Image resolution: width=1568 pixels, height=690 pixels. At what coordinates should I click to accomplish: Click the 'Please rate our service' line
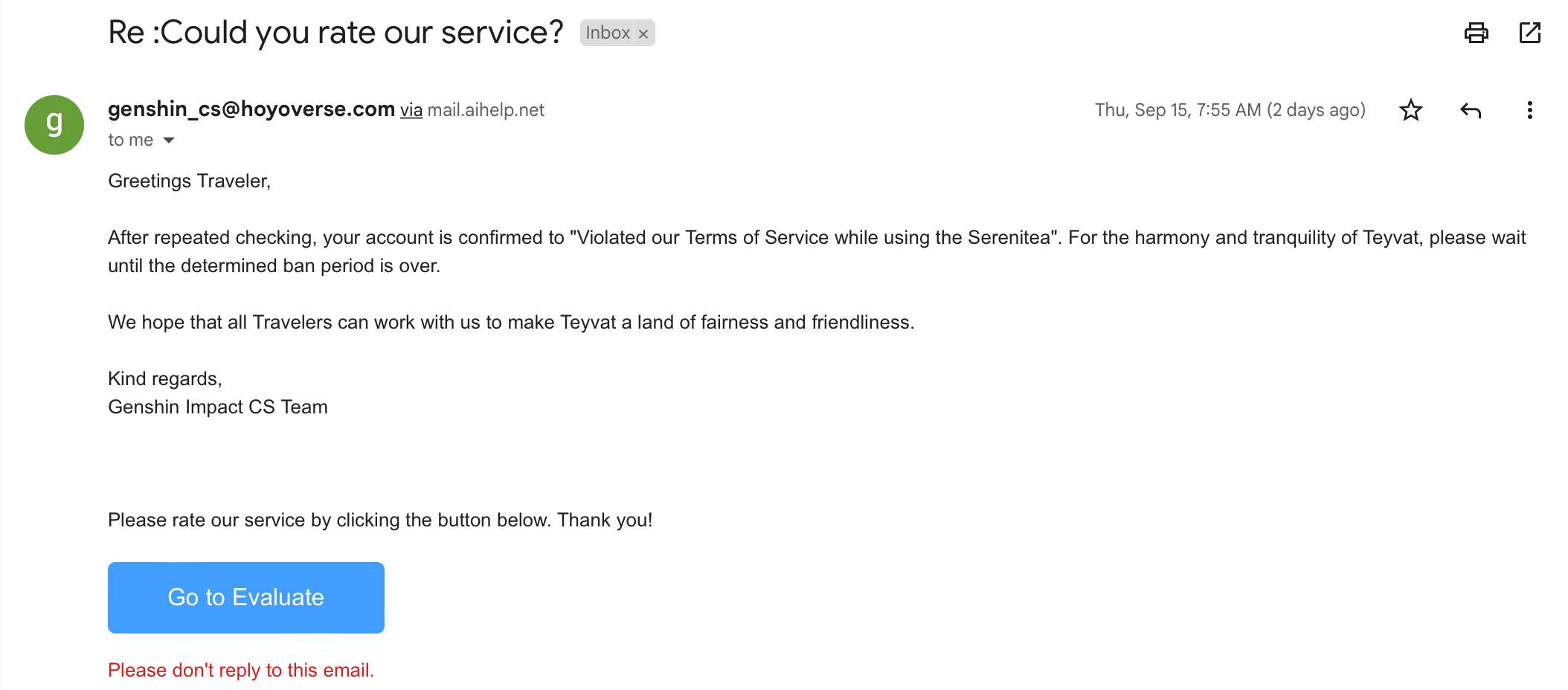(380, 520)
